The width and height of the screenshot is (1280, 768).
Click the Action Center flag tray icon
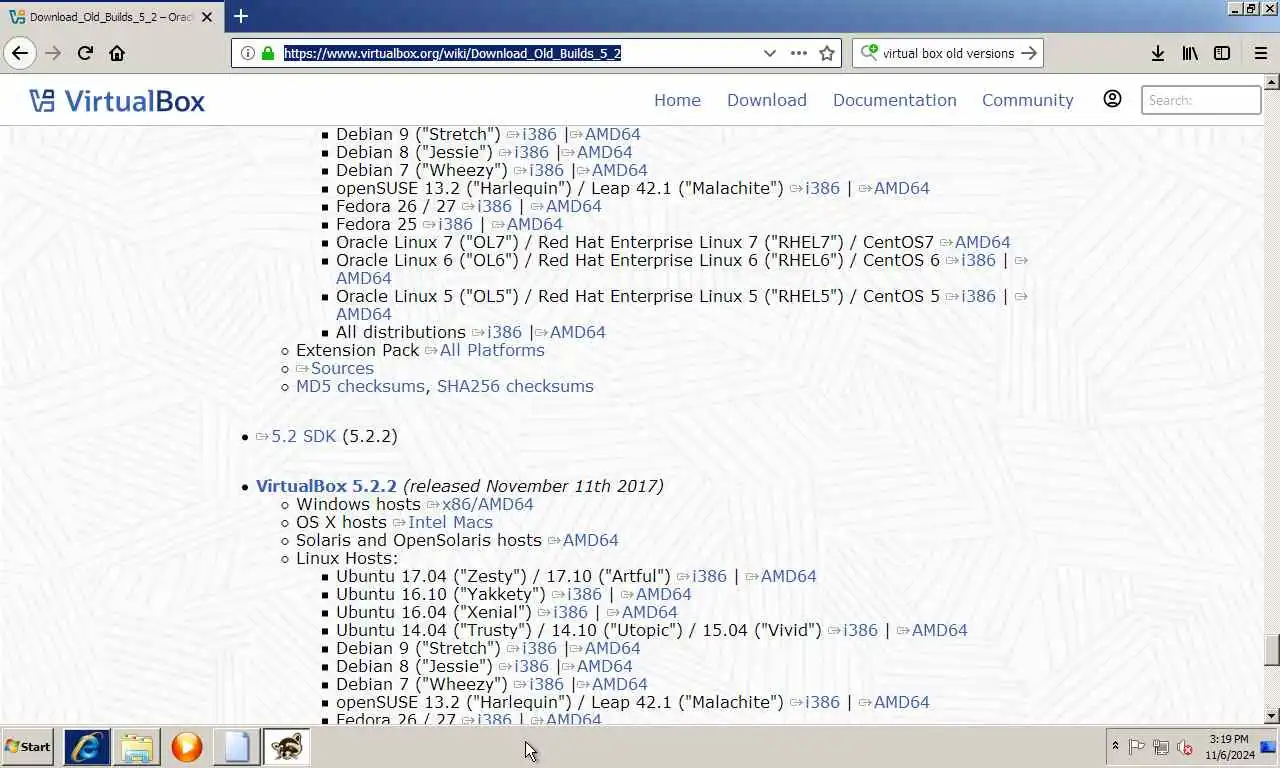pyautogui.click(x=1137, y=746)
